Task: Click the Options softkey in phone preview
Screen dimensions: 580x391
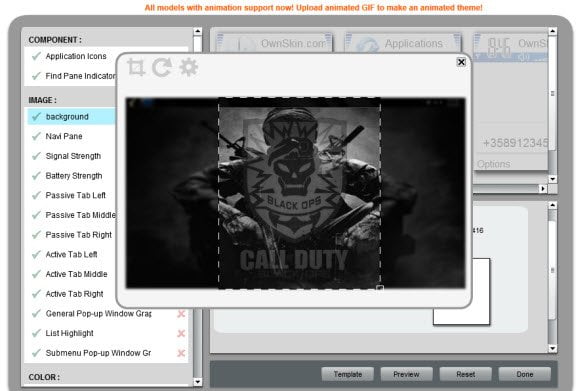Action: [493, 164]
